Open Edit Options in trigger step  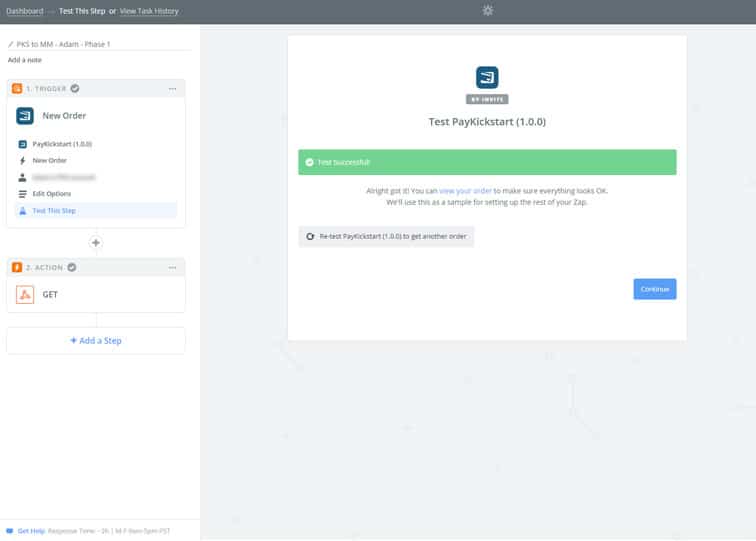point(52,193)
